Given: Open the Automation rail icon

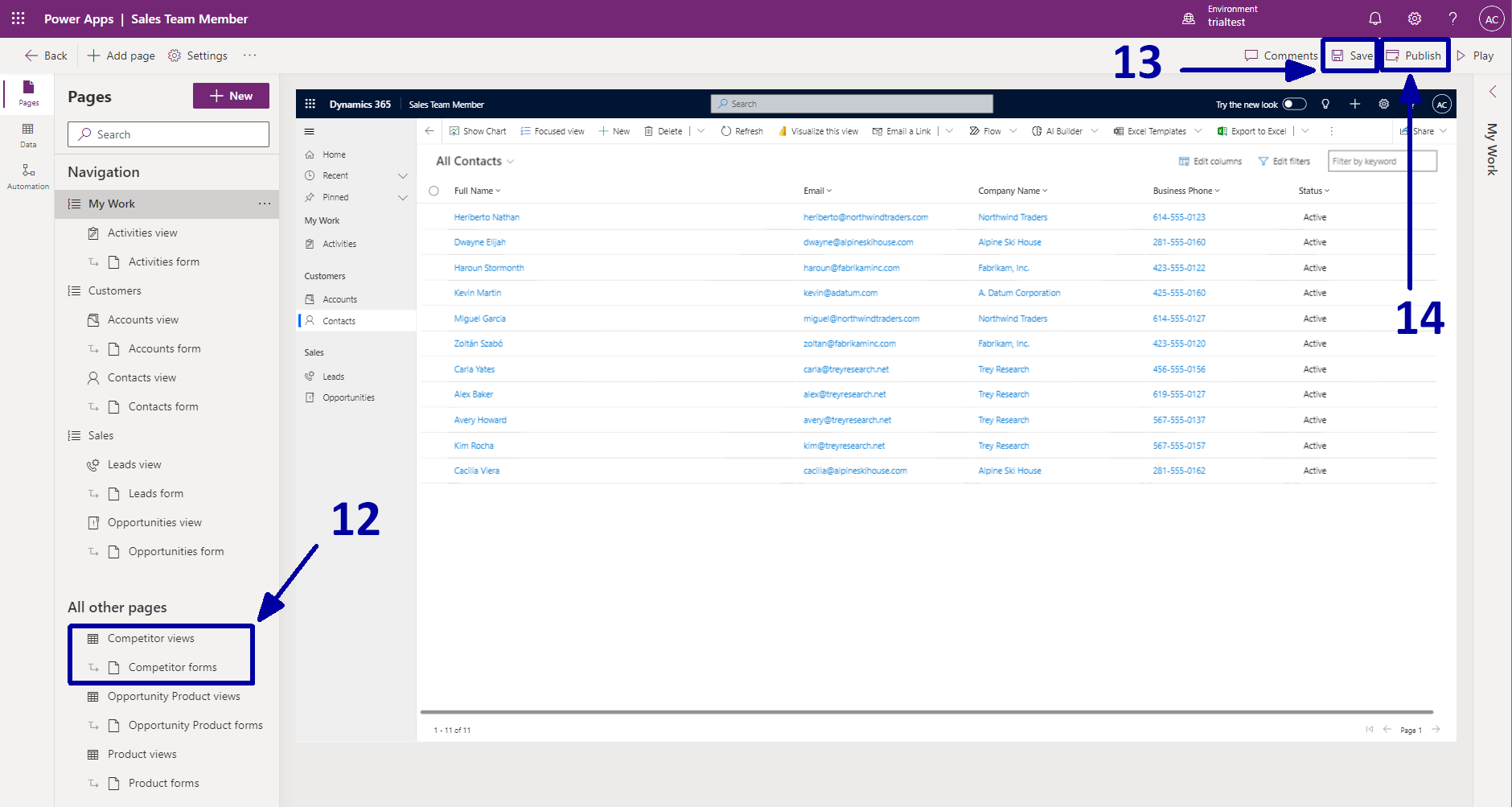Looking at the screenshot, I should click(x=28, y=177).
